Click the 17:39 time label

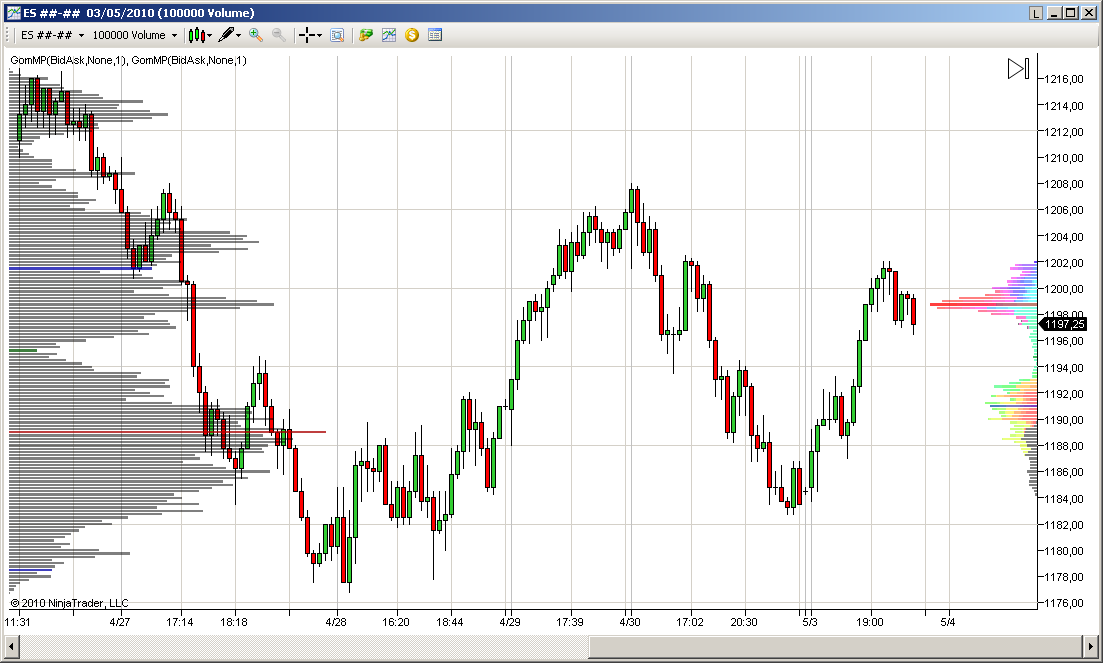point(570,622)
